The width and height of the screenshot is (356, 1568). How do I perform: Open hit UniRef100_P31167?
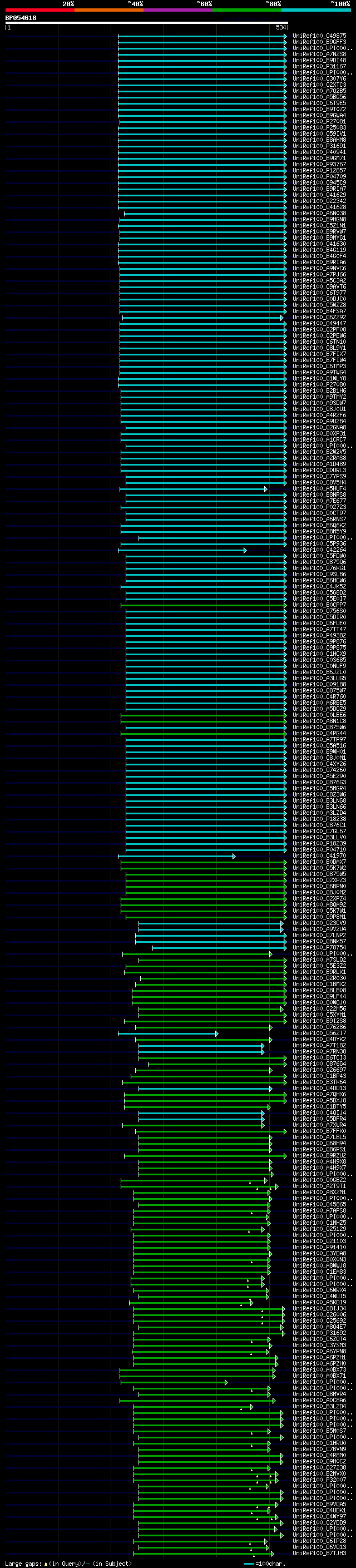[x=319, y=66]
